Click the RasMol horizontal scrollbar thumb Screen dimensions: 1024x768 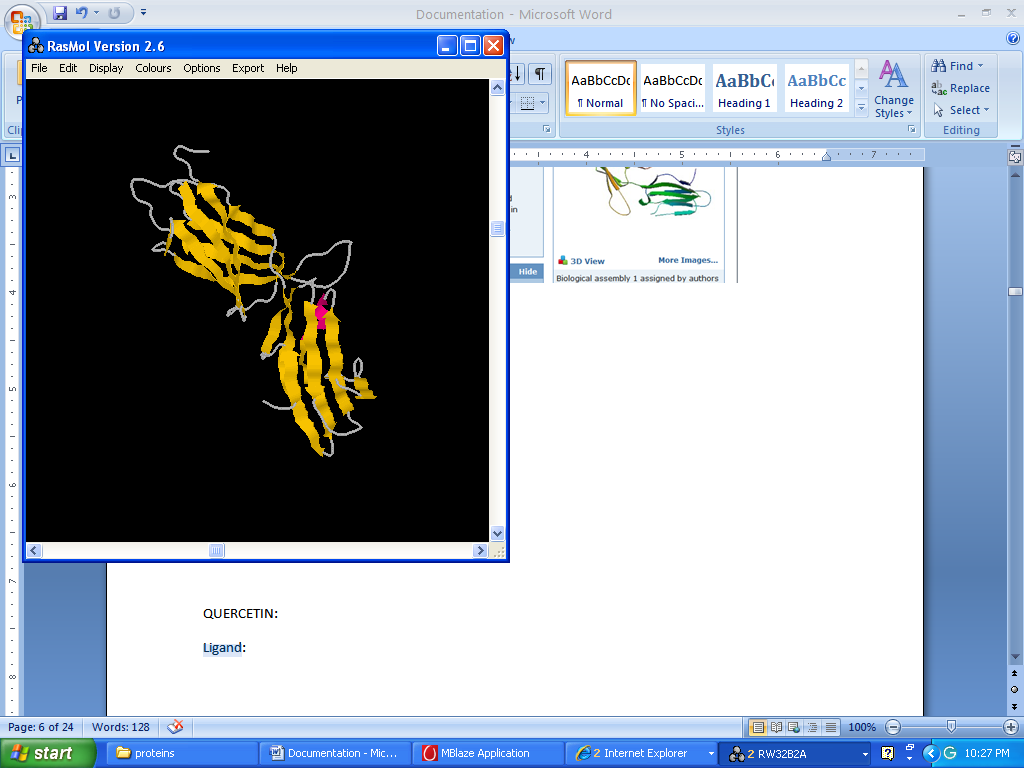[x=217, y=551]
